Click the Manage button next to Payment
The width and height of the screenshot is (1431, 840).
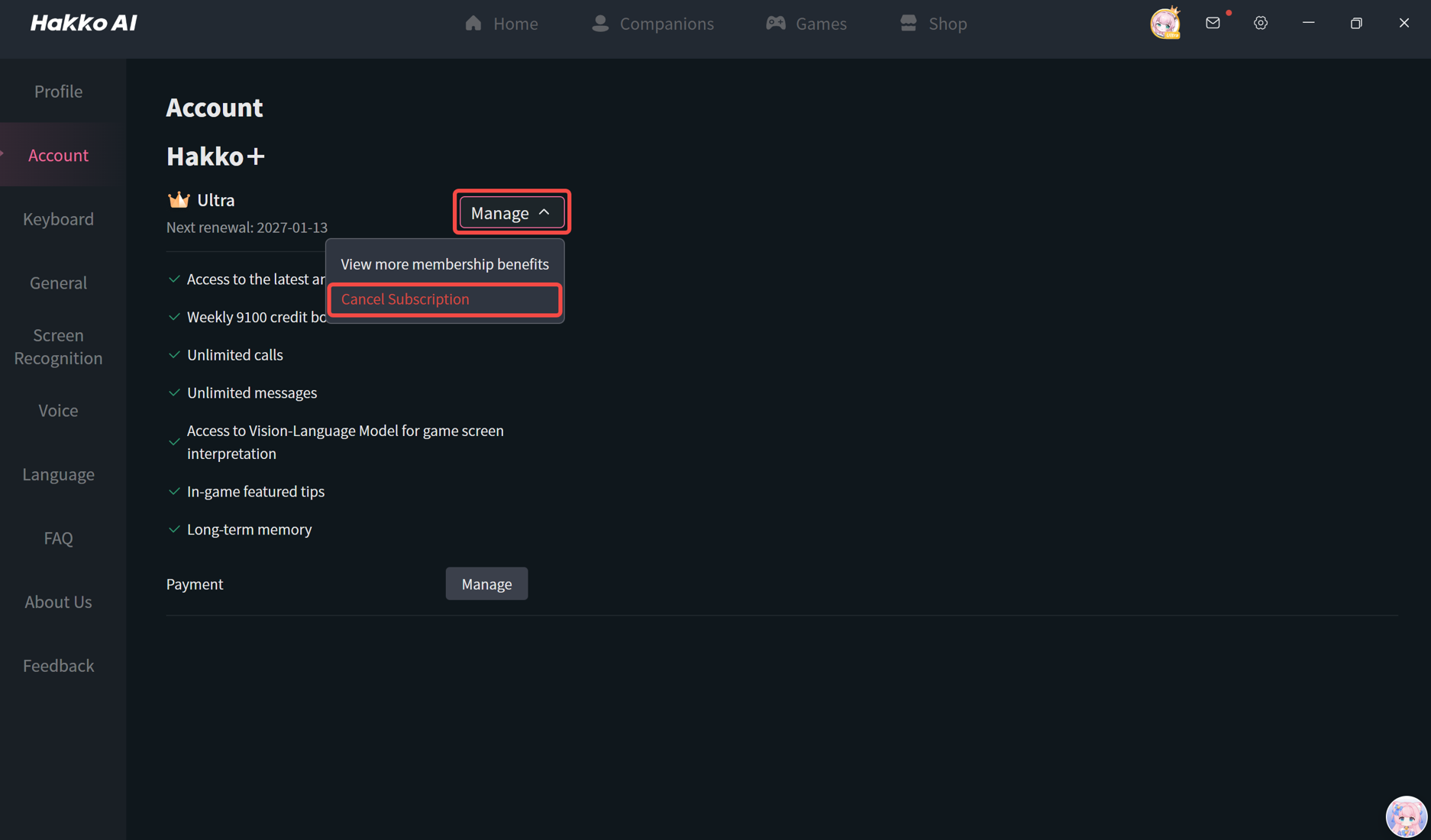486,583
